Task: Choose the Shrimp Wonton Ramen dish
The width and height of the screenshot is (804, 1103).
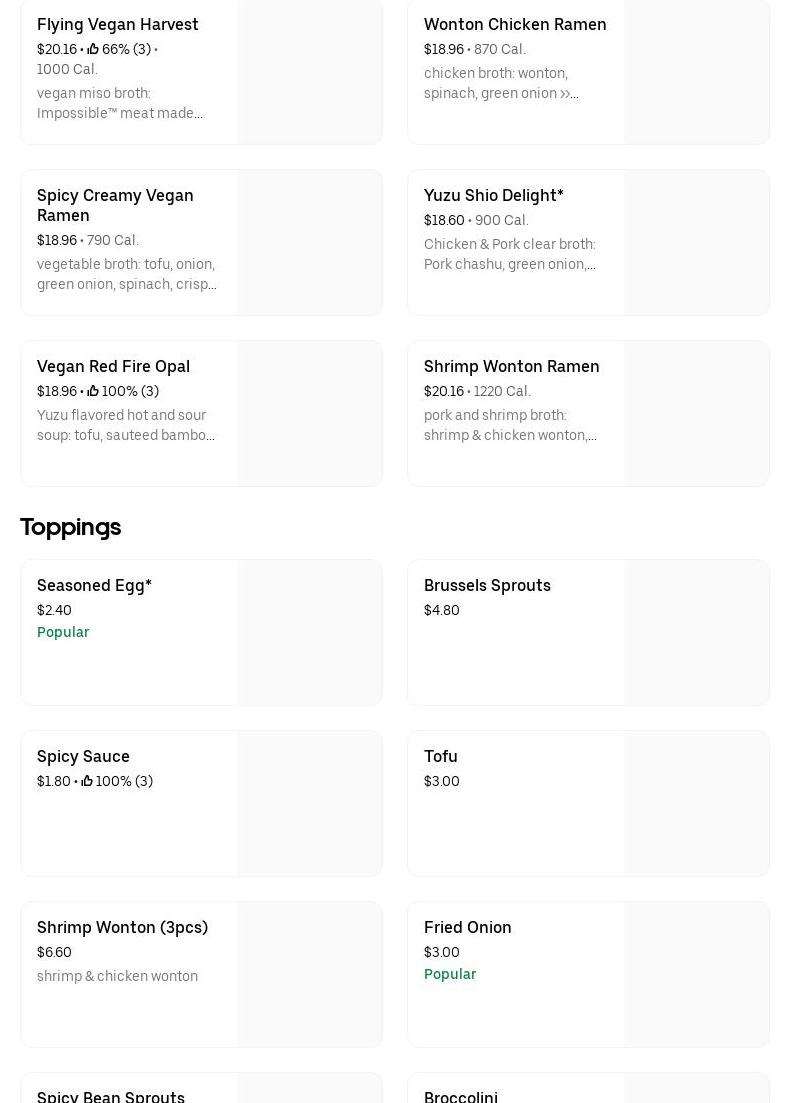Action: click(511, 366)
